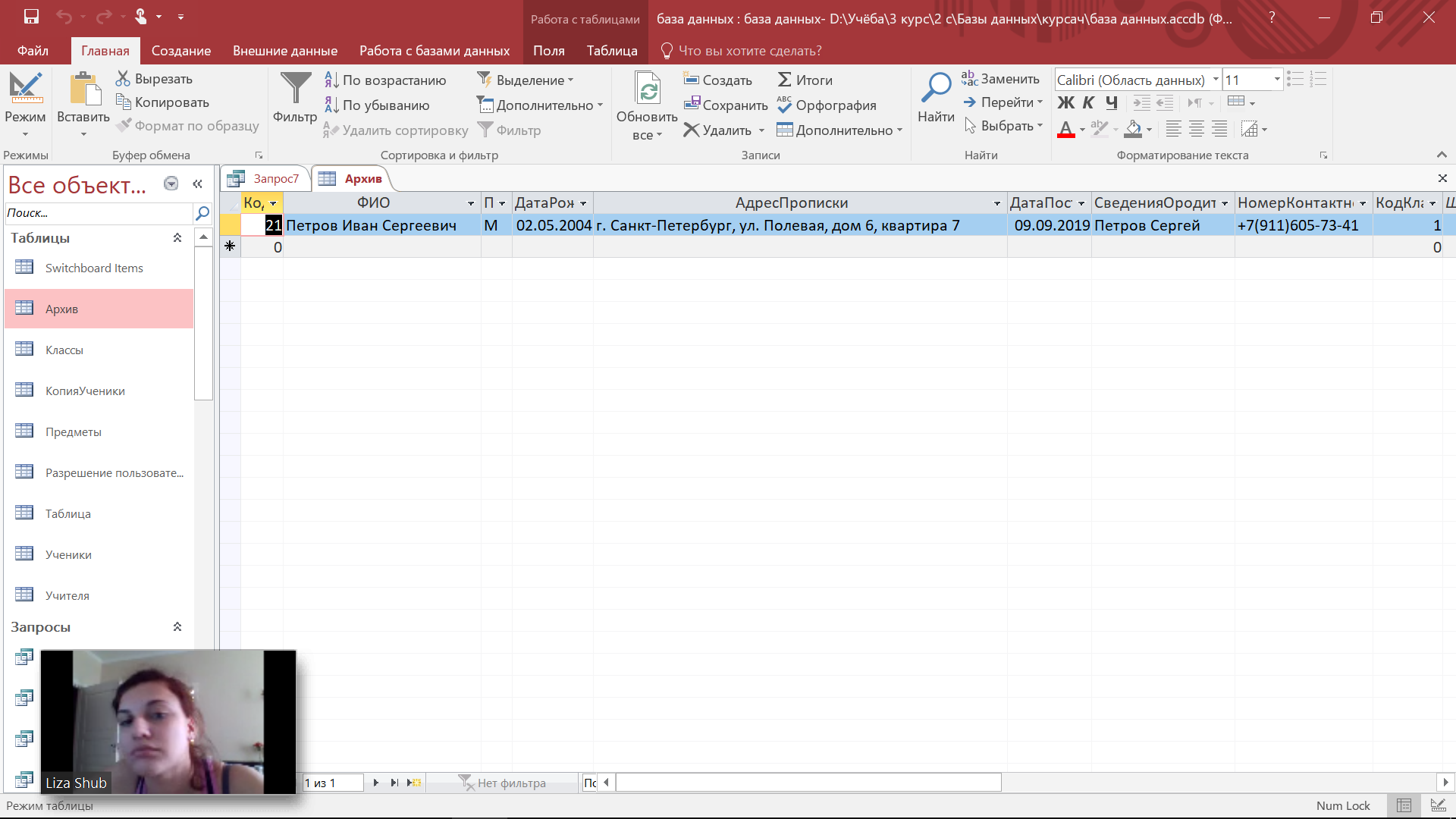Click the Найти magnifier icon
The width and height of the screenshot is (1456, 819).
coord(936,88)
